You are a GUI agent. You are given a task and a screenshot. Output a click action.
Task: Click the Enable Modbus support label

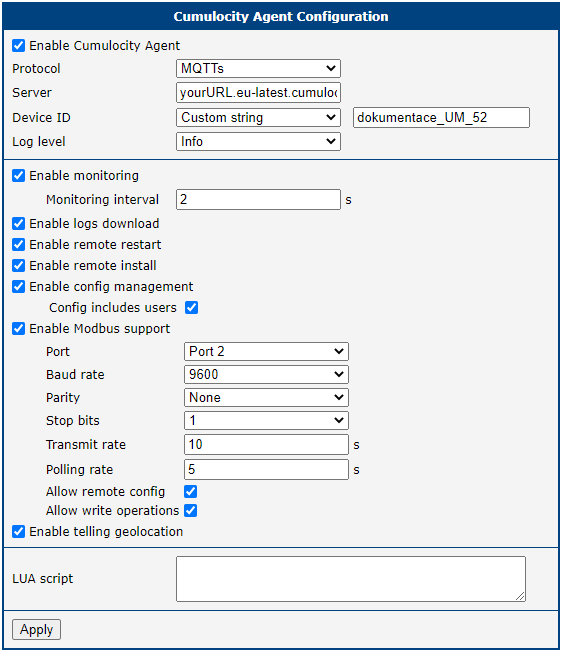click(100, 328)
